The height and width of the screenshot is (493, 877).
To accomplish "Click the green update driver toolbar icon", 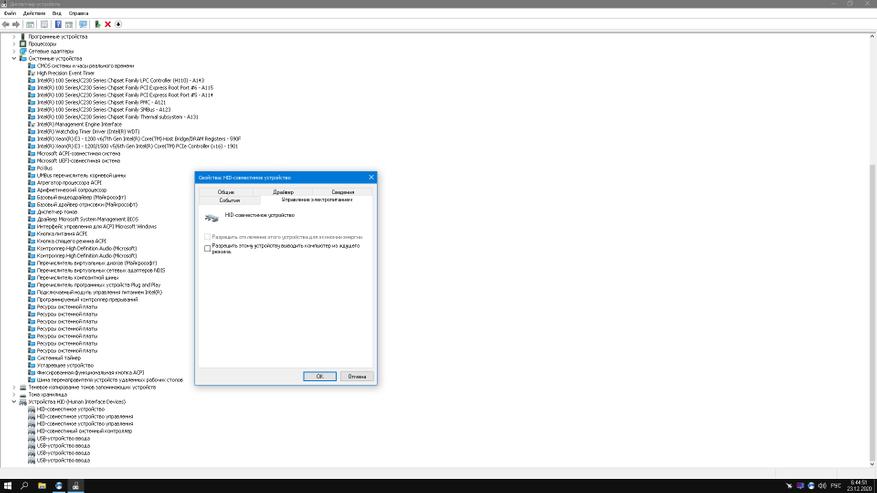I will coord(97,24).
